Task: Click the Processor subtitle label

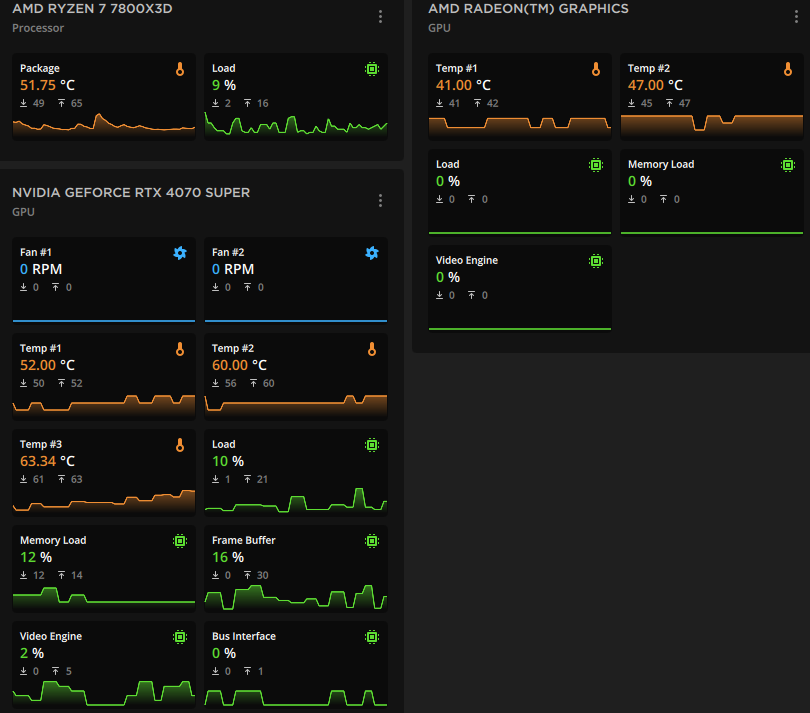Action: click(x=38, y=28)
